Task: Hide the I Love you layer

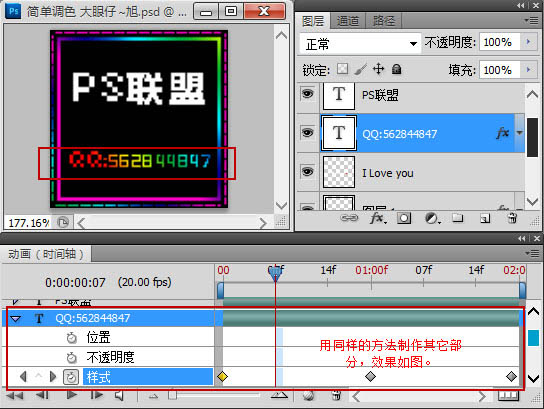Action: [x=307, y=171]
